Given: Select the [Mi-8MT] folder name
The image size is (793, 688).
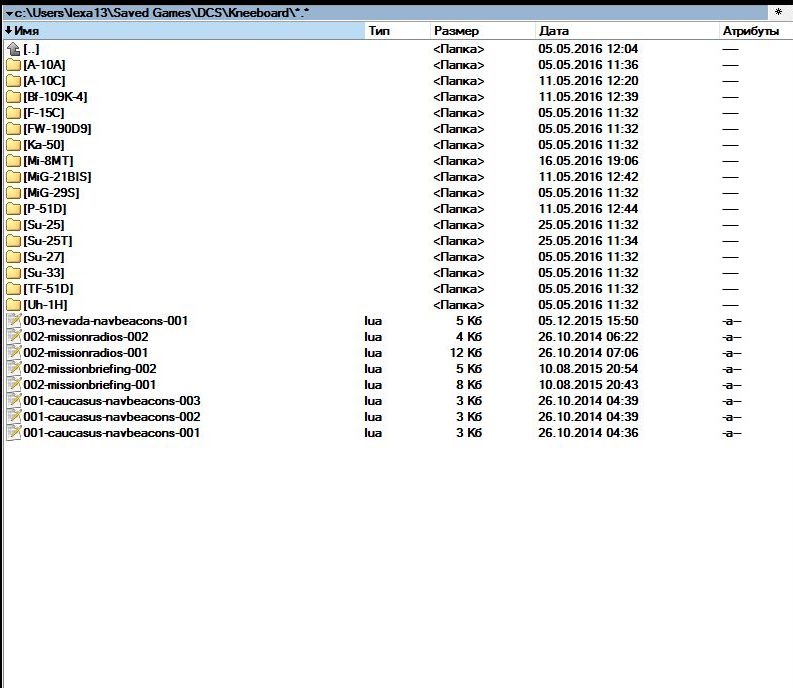Looking at the screenshot, I should point(49,161).
